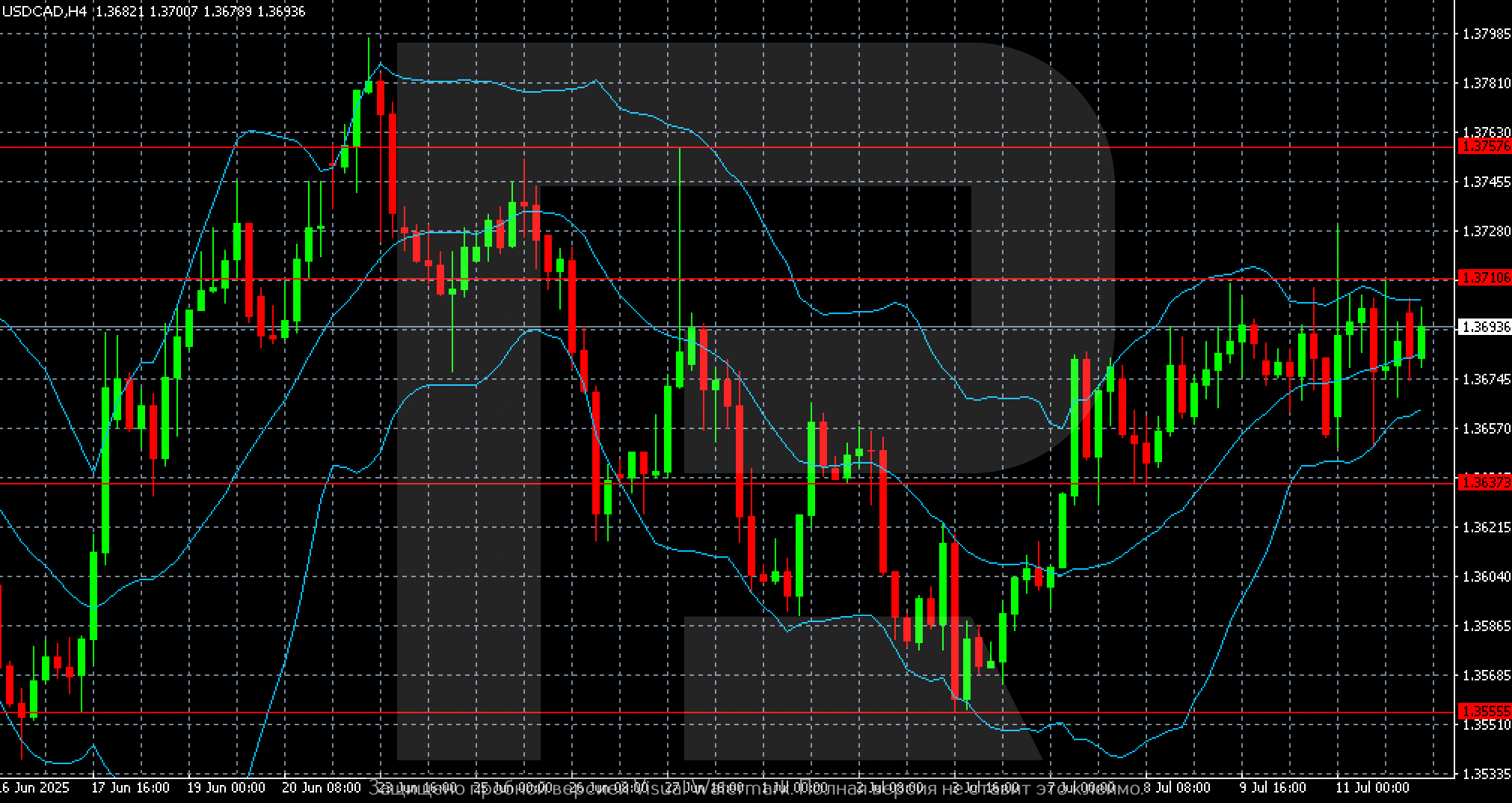
Task: Click the 1.36745 price scale value
Action: (x=1485, y=380)
